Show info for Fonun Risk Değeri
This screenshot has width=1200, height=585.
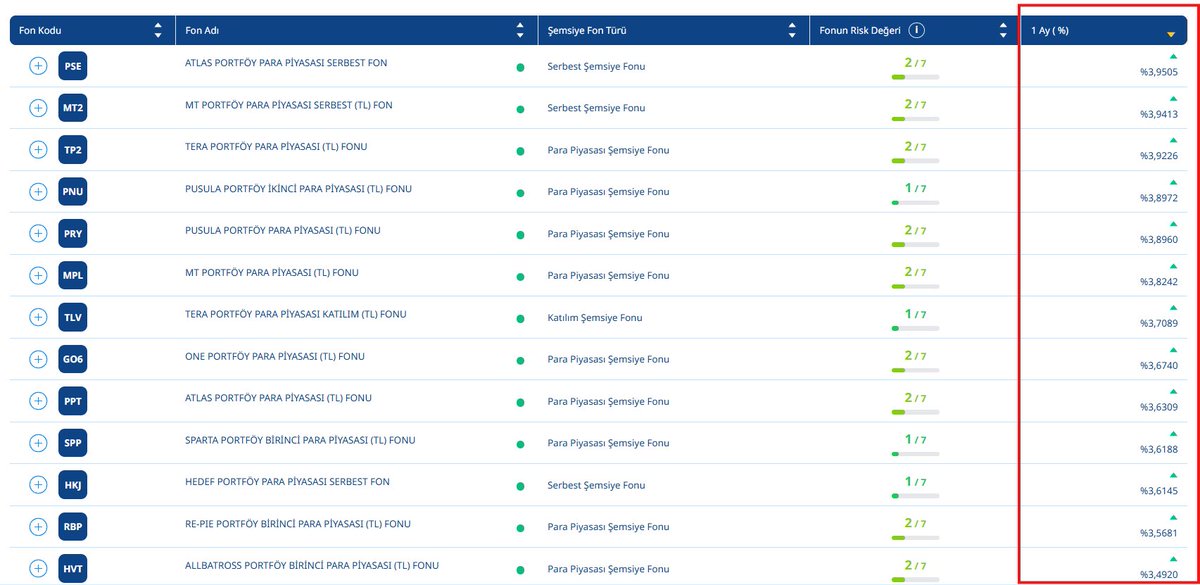[917, 30]
